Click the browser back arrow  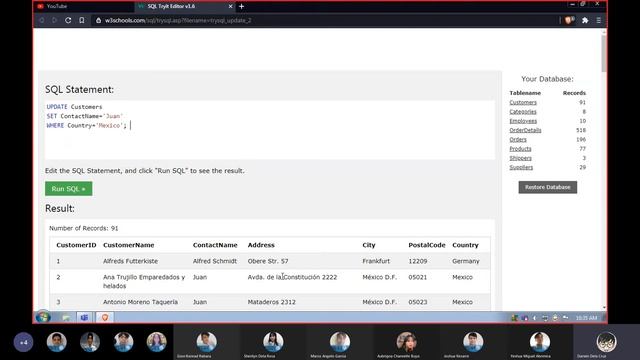coord(42,20)
